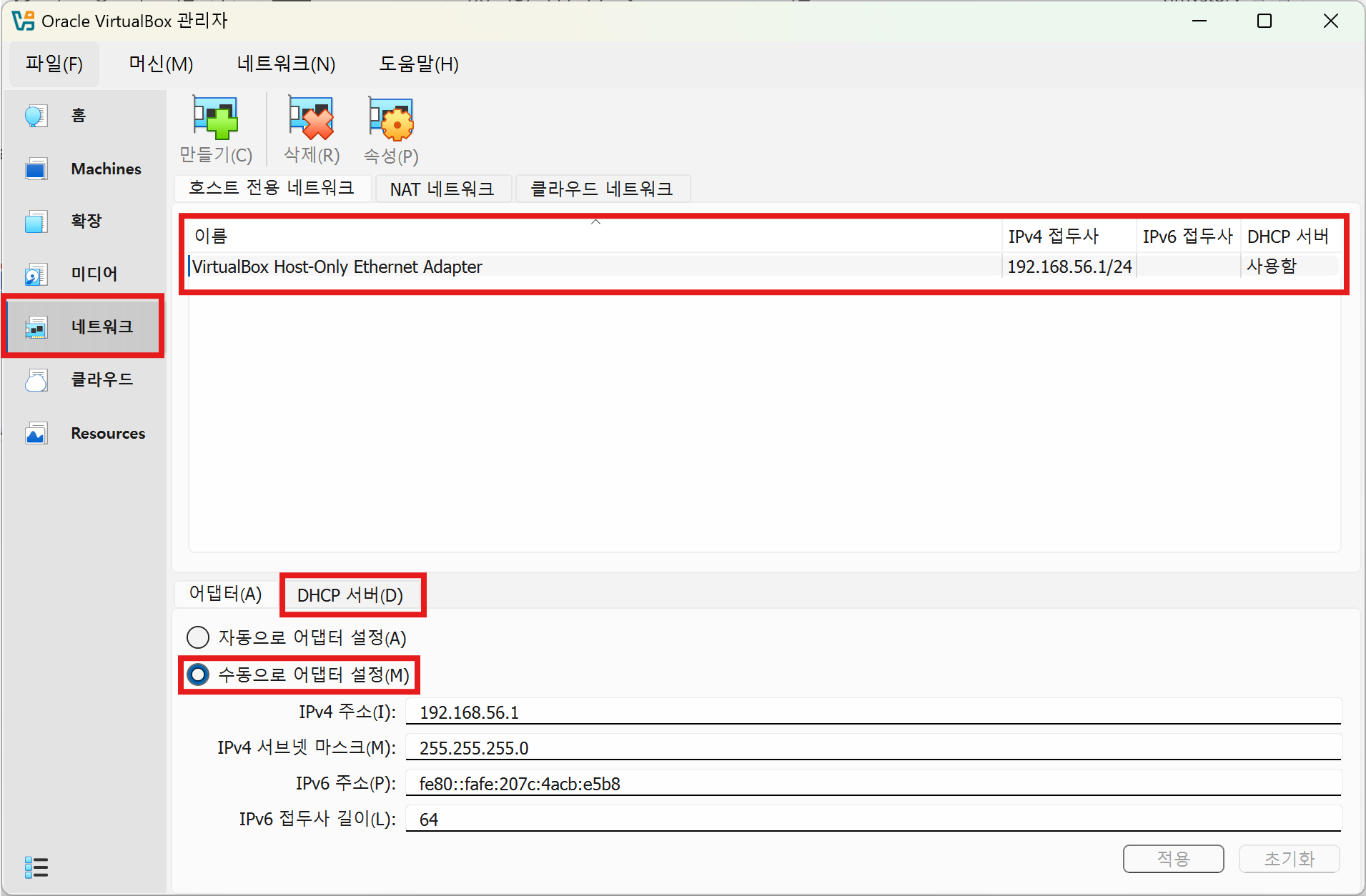Image resolution: width=1366 pixels, height=896 pixels.
Task: Open the Cloud (클라우드) sidebar item
Action: (x=83, y=379)
